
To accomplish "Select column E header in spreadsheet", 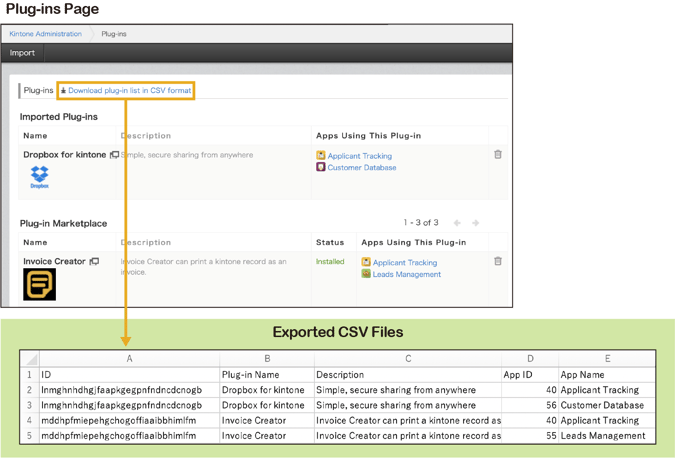I will pos(607,359).
